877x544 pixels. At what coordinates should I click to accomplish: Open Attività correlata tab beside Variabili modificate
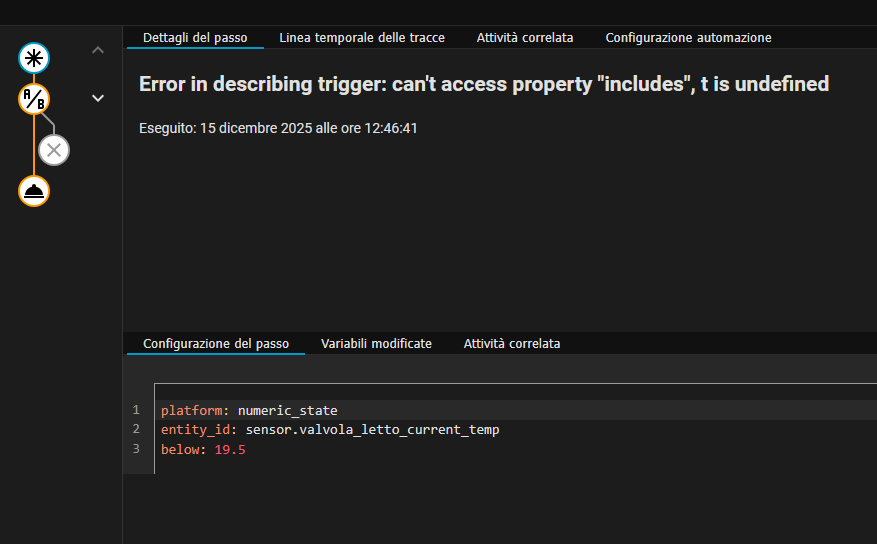[511, 343]
